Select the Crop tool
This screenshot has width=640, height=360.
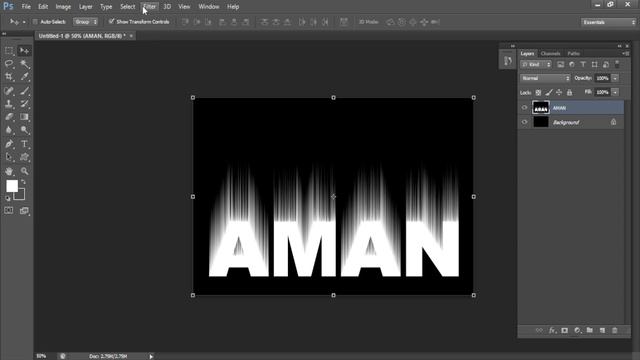[9, 77]
